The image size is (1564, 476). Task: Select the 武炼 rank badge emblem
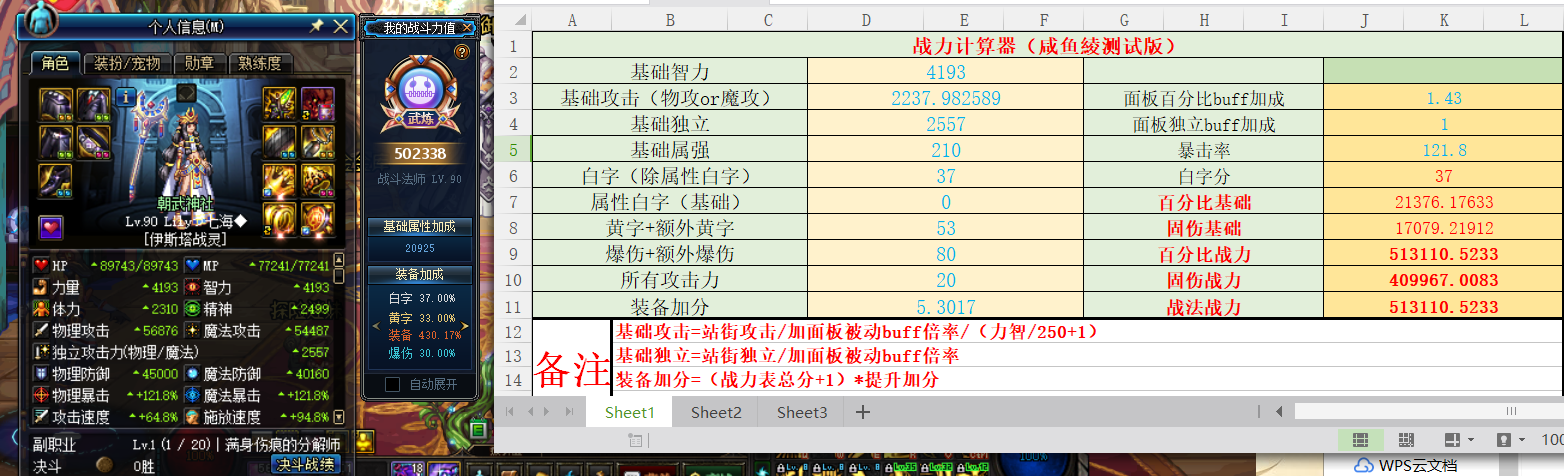pyautogui.click(x=419, y=96)
